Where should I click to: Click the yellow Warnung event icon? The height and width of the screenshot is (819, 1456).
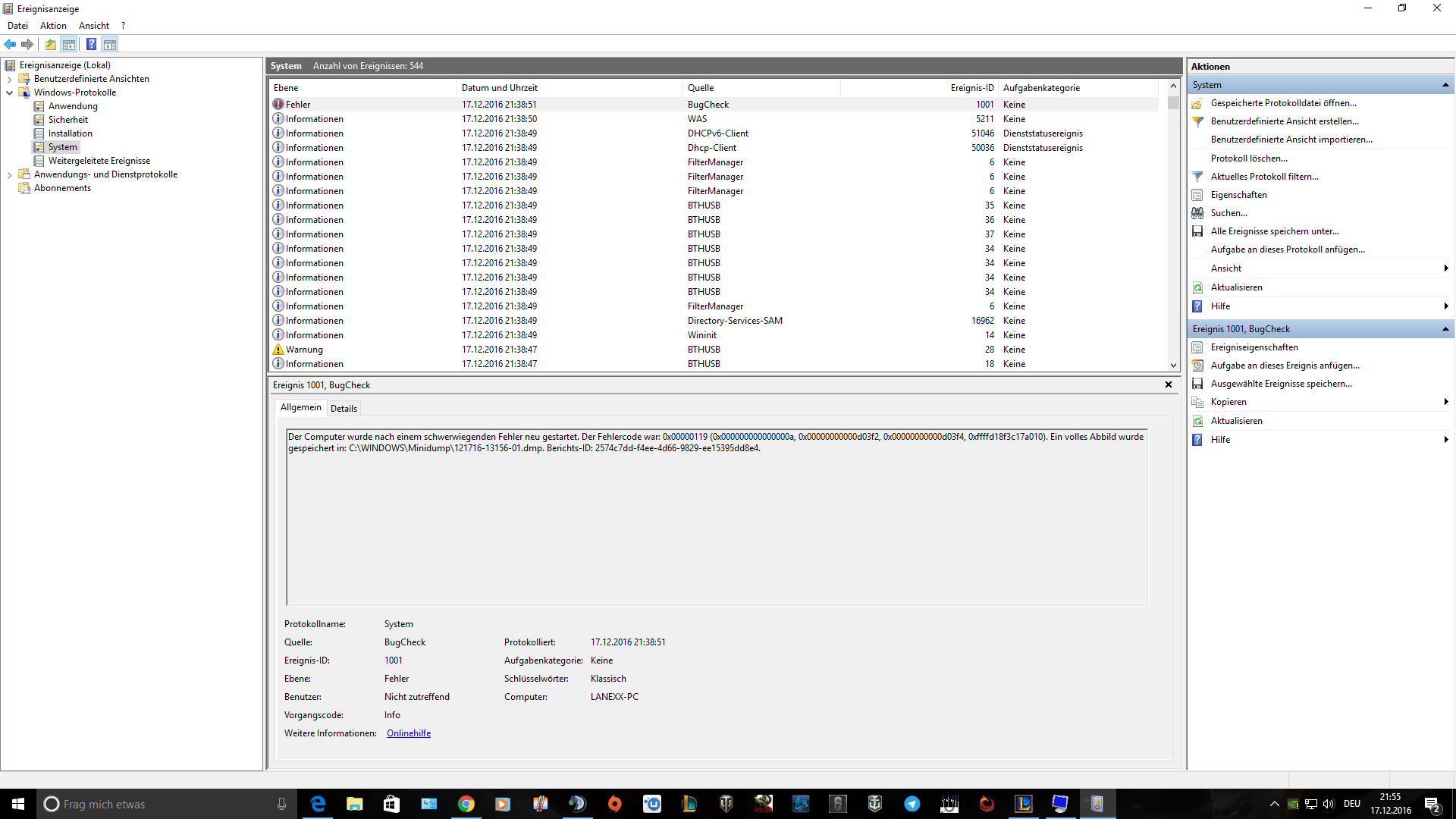point(278,350)
